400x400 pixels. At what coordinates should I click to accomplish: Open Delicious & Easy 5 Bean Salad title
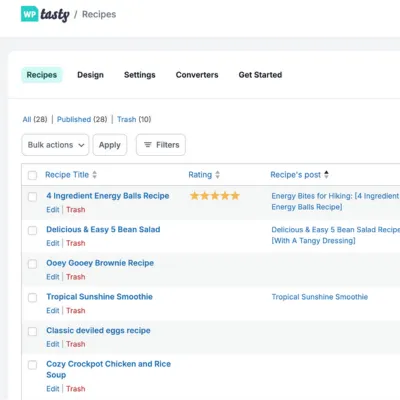coord(103,229)
